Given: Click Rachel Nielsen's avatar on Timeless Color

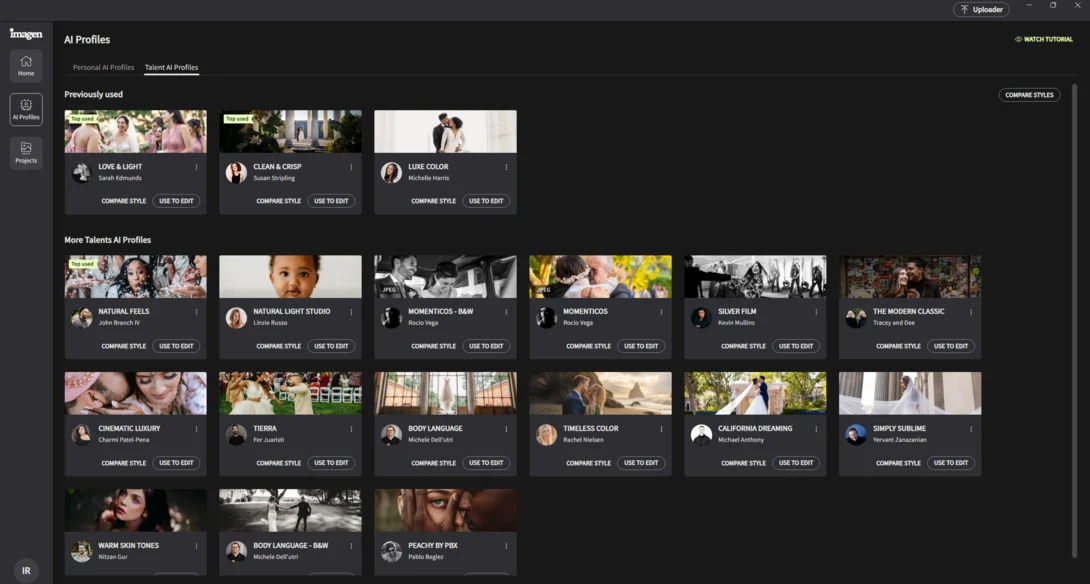Looking at the screenshot, I should click(x=546, y=435).
